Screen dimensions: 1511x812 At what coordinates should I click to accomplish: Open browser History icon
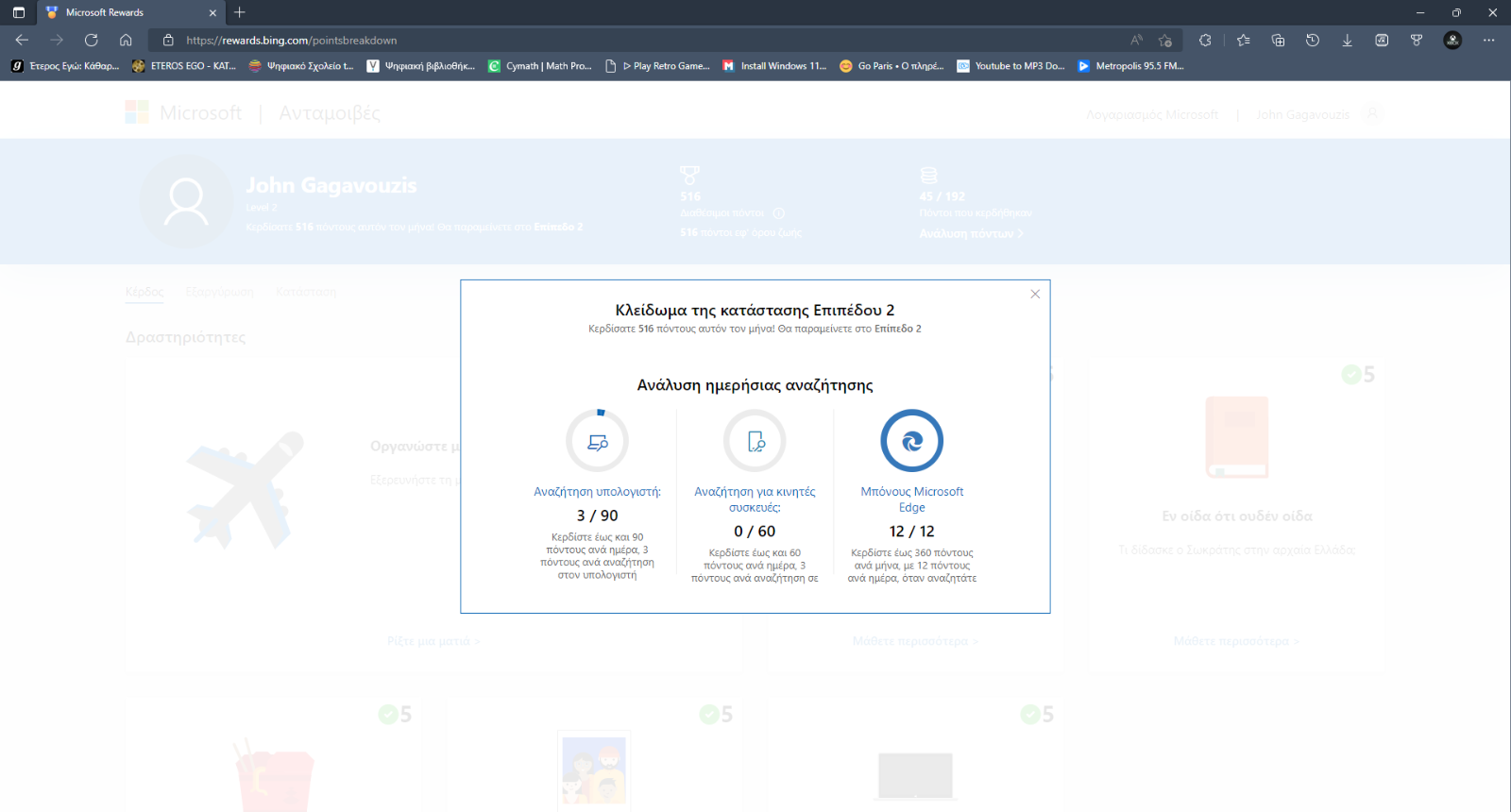pyautogui.click(x=1313, y=40)
